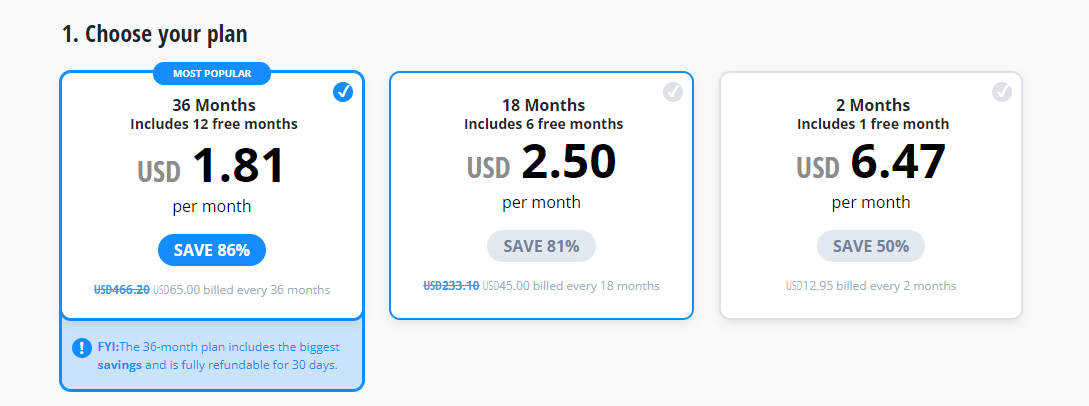Select the 2 Months plan checkmark
The image size is (1089, 406).
point(1001,92)
